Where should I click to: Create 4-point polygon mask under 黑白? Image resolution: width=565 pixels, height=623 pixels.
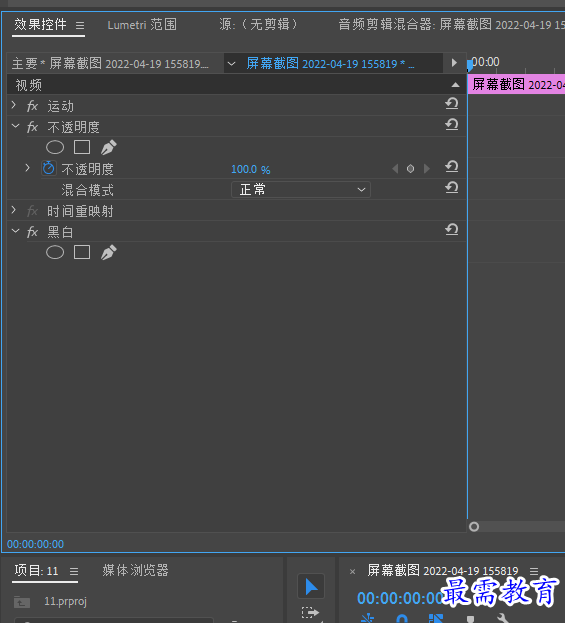click(82, 252)
